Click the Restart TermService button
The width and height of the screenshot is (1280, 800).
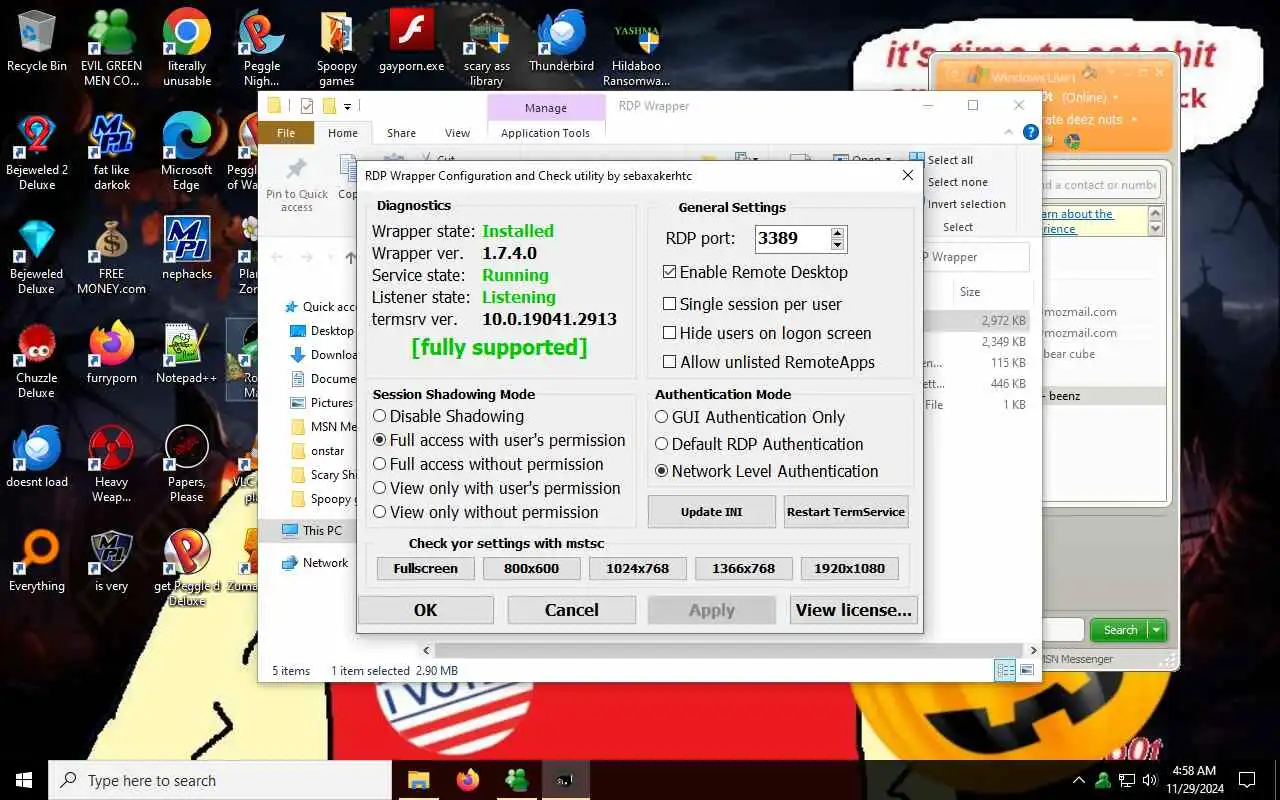click(x=846, y=512)
